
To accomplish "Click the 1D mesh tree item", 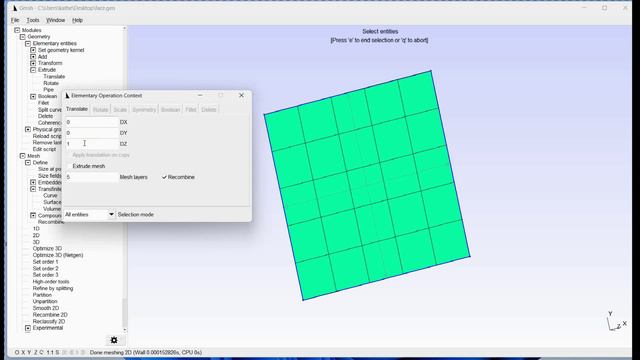I will [36, 229].
